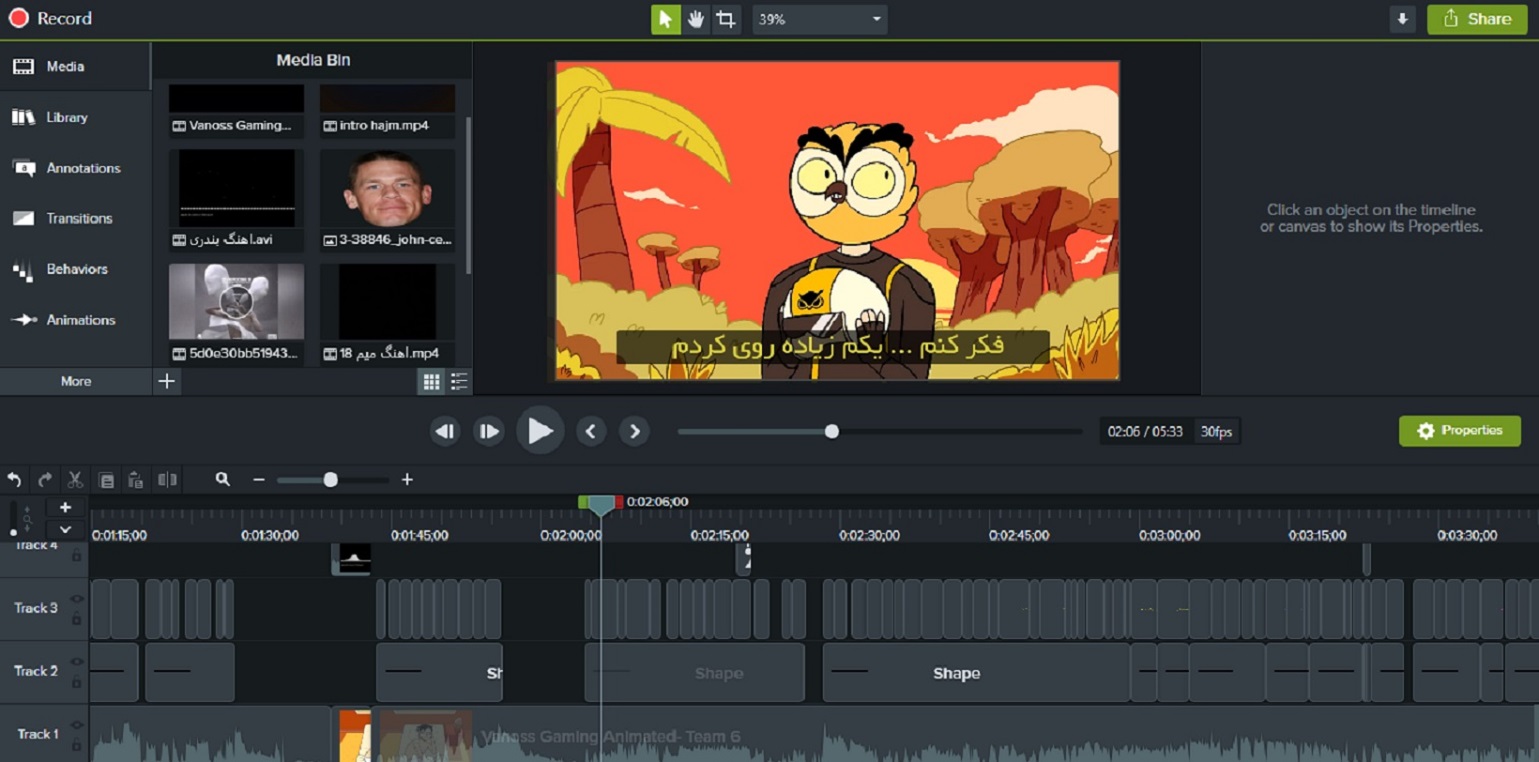Open the Properties panel button
Screen dimensions: 1539x762
pos(1460,431)
